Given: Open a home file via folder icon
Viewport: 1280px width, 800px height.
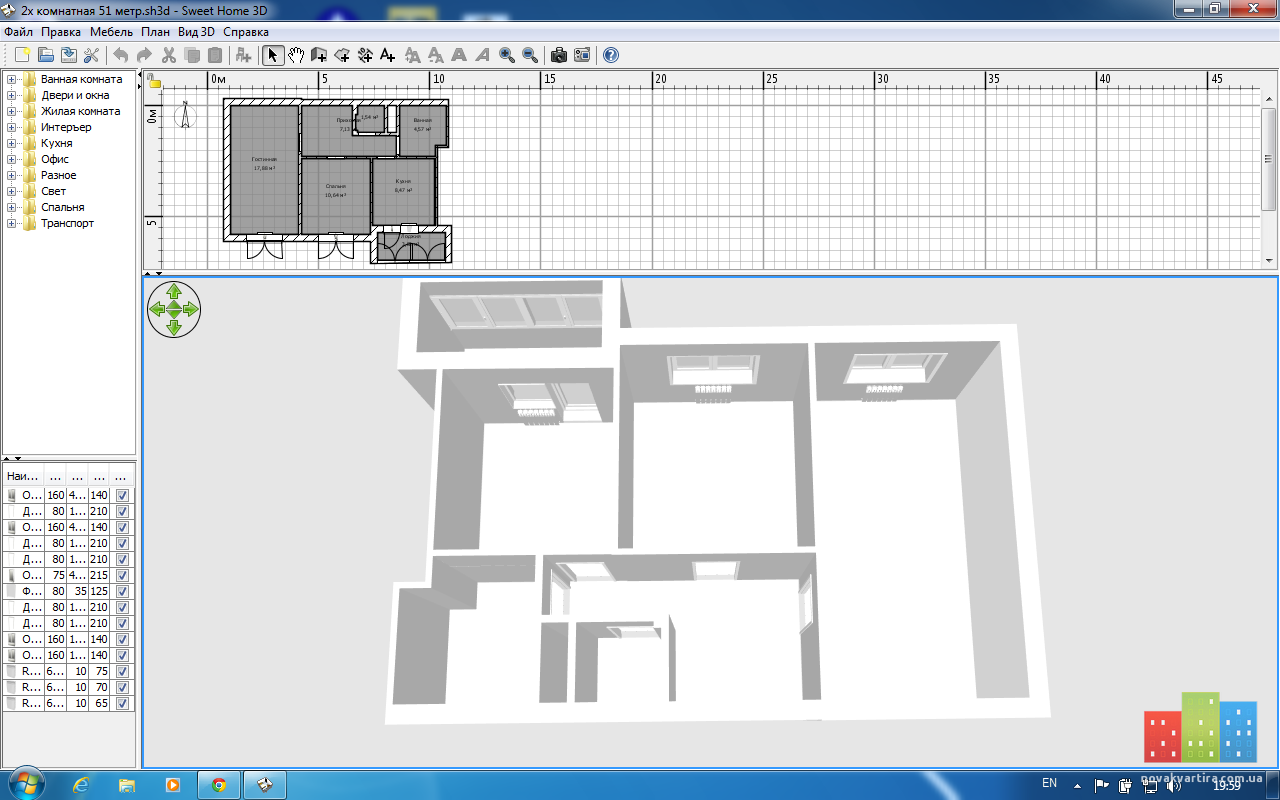Looking at the screenshot, I should (45, 55).
